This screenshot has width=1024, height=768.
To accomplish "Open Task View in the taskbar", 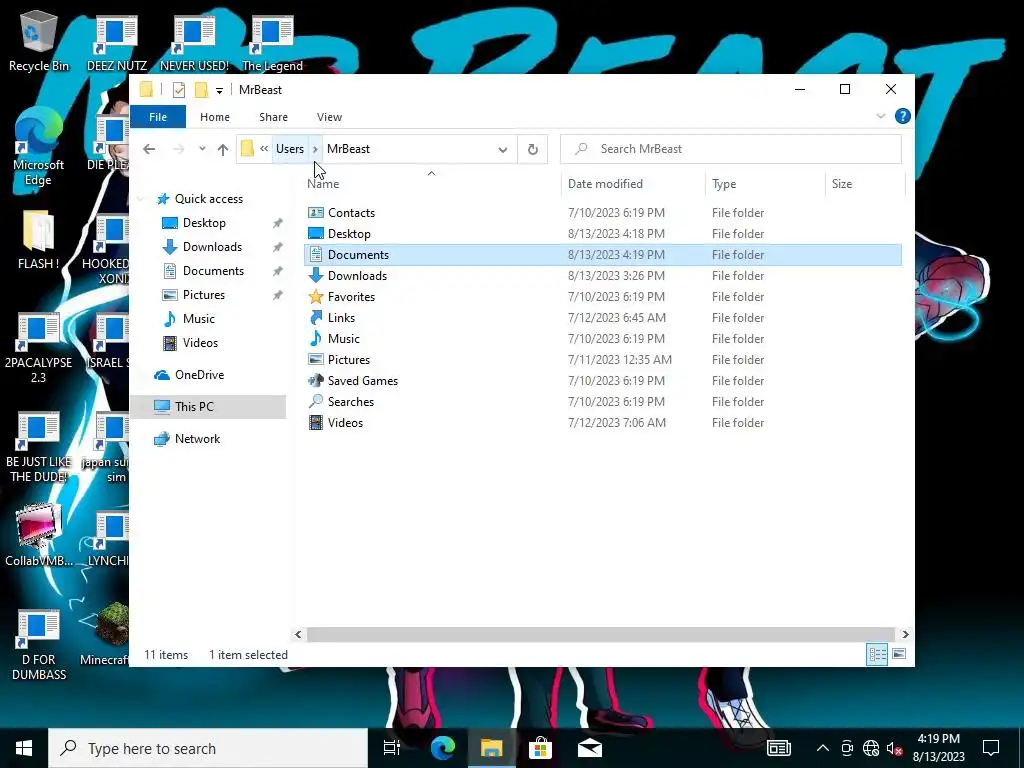I will pyautogui.click(x=392, y=748).
